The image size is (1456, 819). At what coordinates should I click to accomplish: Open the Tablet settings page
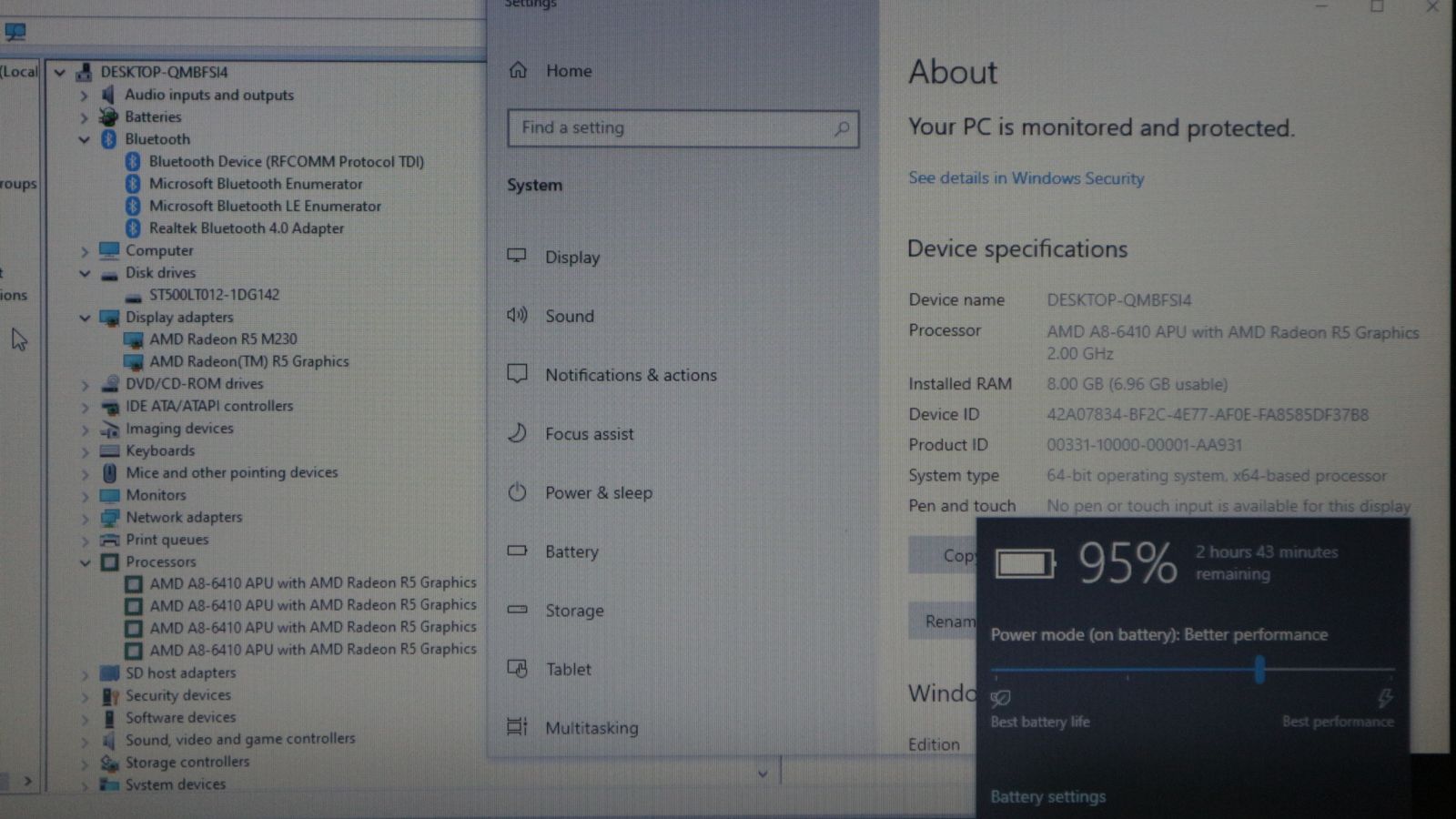[x=568, y=669]
